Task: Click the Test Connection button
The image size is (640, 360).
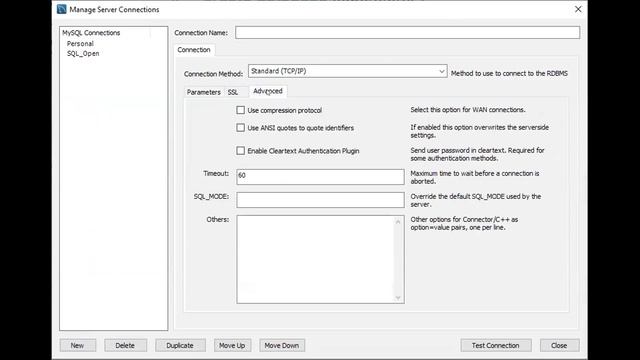Action: [496, 345]
